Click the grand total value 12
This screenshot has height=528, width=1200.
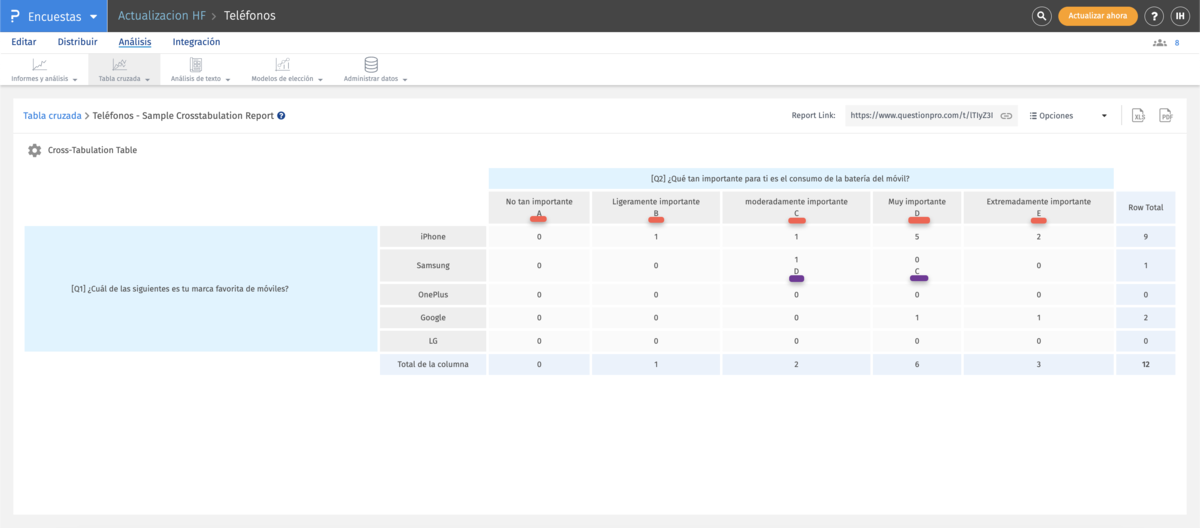[1146, 364]
